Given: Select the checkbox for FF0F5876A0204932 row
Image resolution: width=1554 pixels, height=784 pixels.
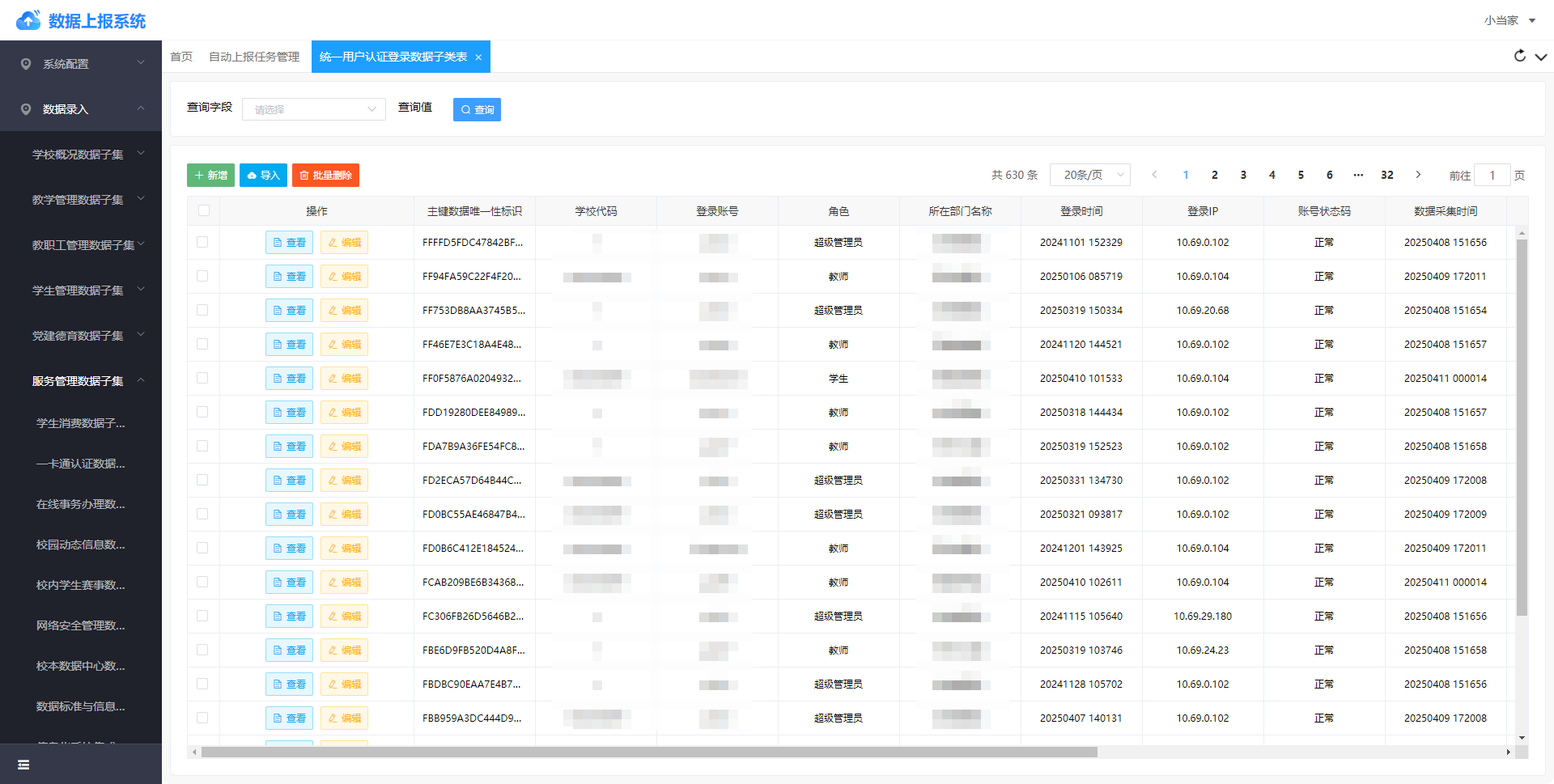Looking at the screenshot, I should 202,378.
